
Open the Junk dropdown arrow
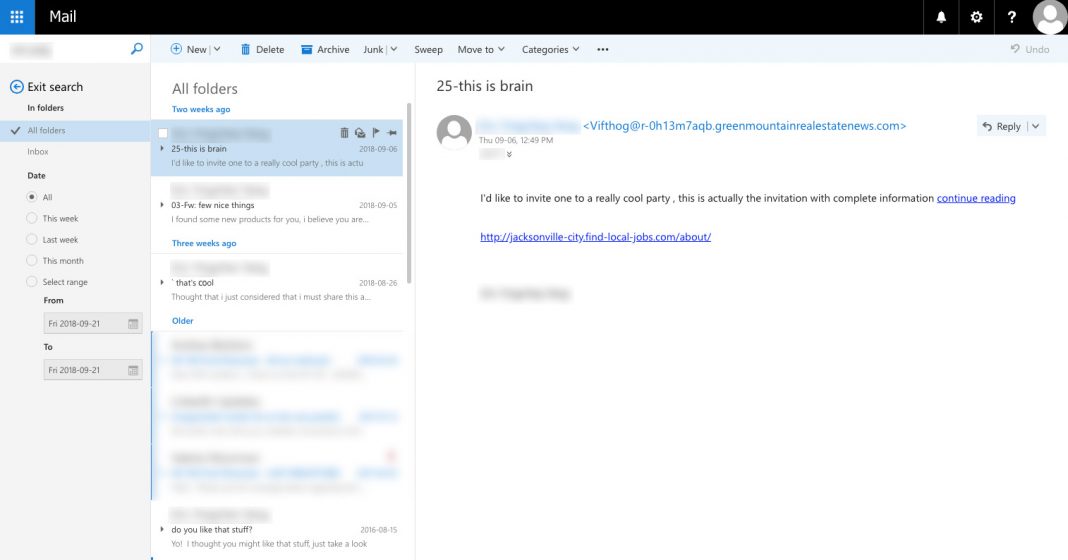394,49
